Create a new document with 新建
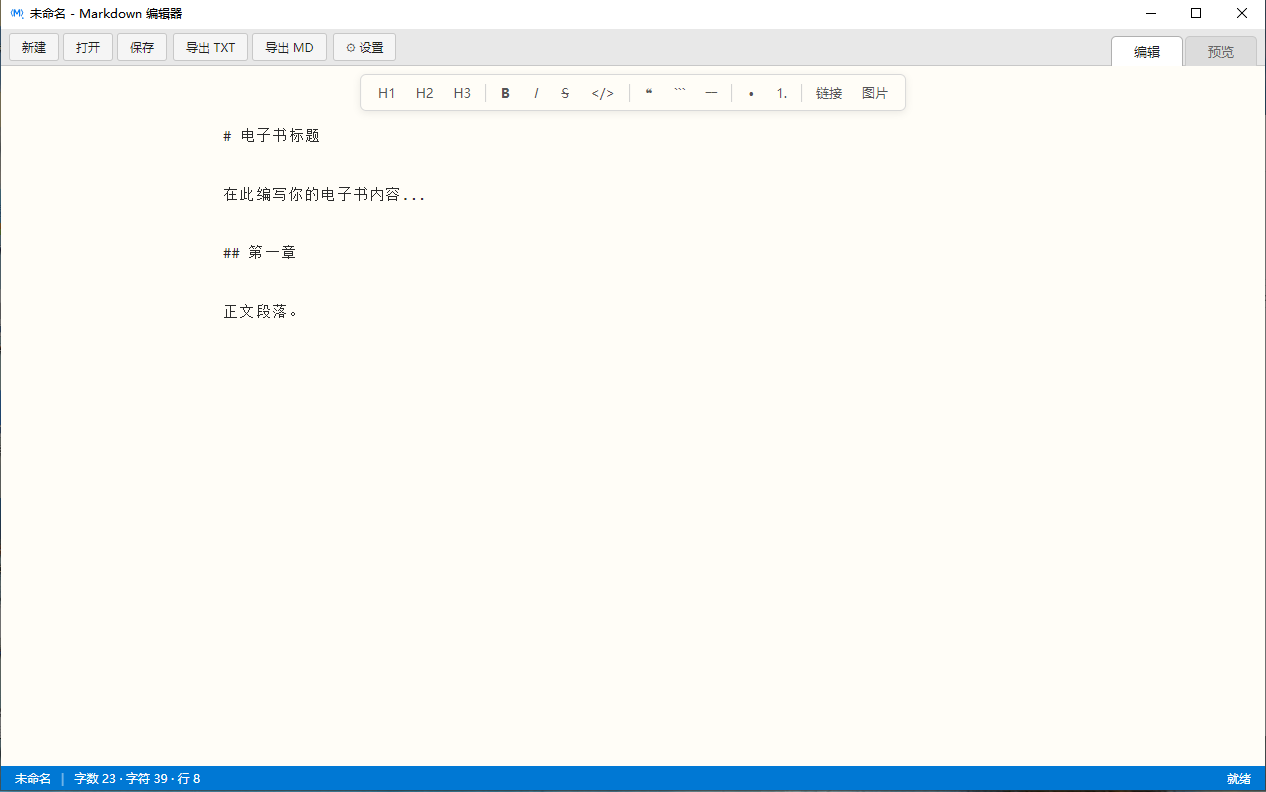This screenshot has height=792, width=1266. coord(34,47)
